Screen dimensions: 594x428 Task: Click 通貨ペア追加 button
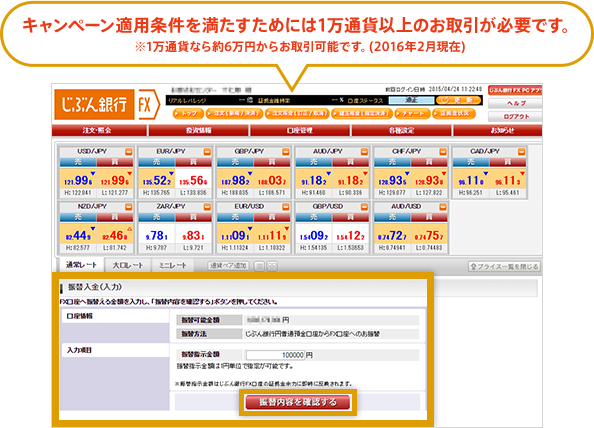tap(228, 266)
